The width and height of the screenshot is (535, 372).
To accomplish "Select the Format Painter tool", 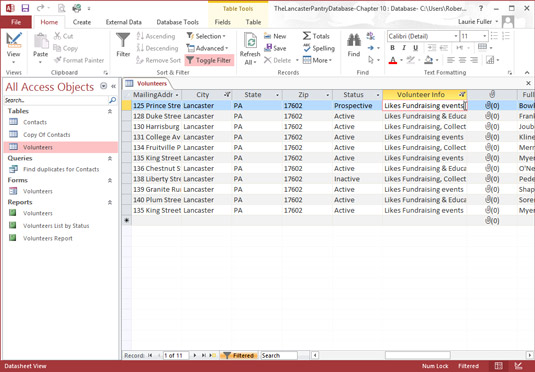I will (x=79, y=60).
